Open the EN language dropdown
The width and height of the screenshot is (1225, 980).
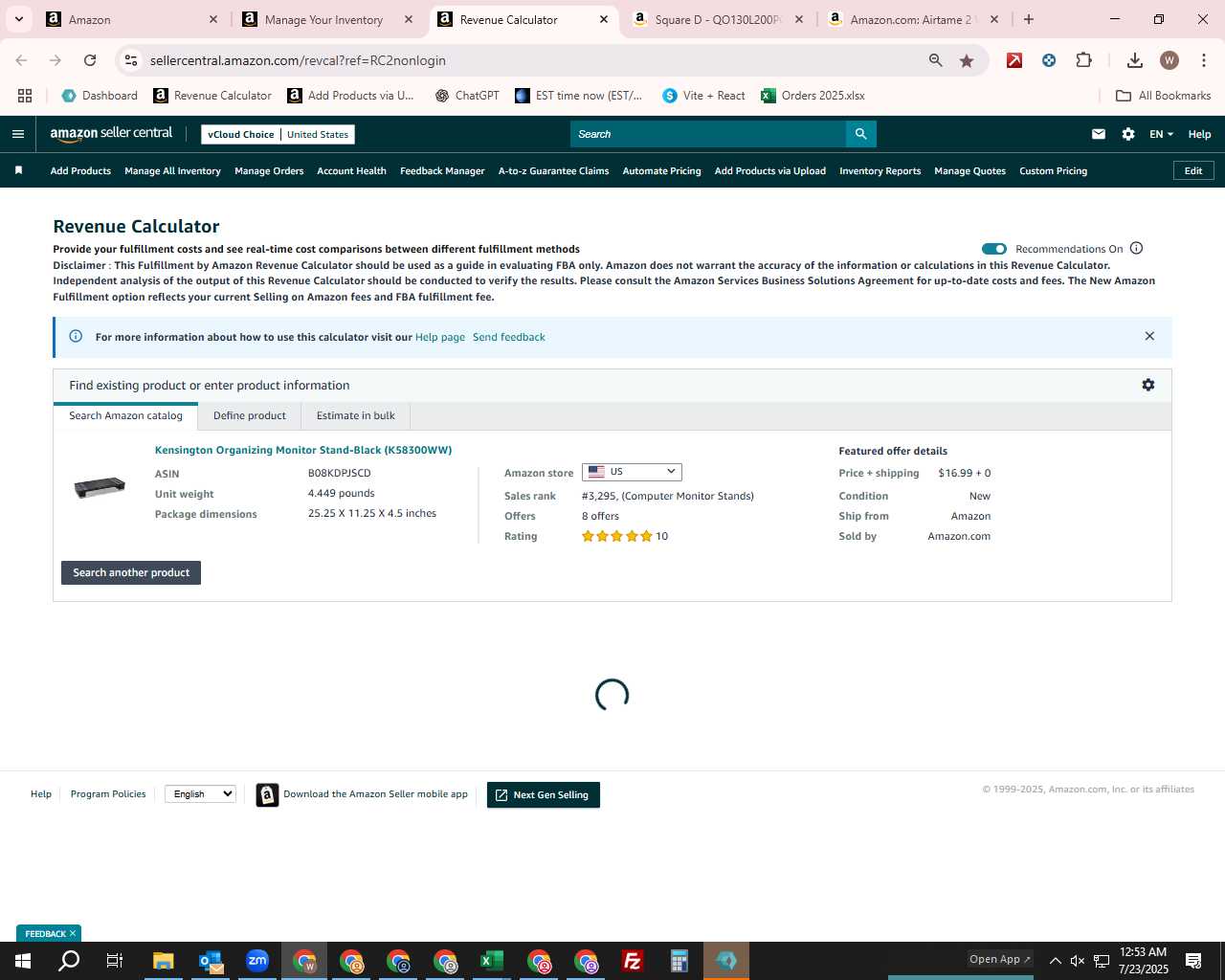(x=1161, y=134)
